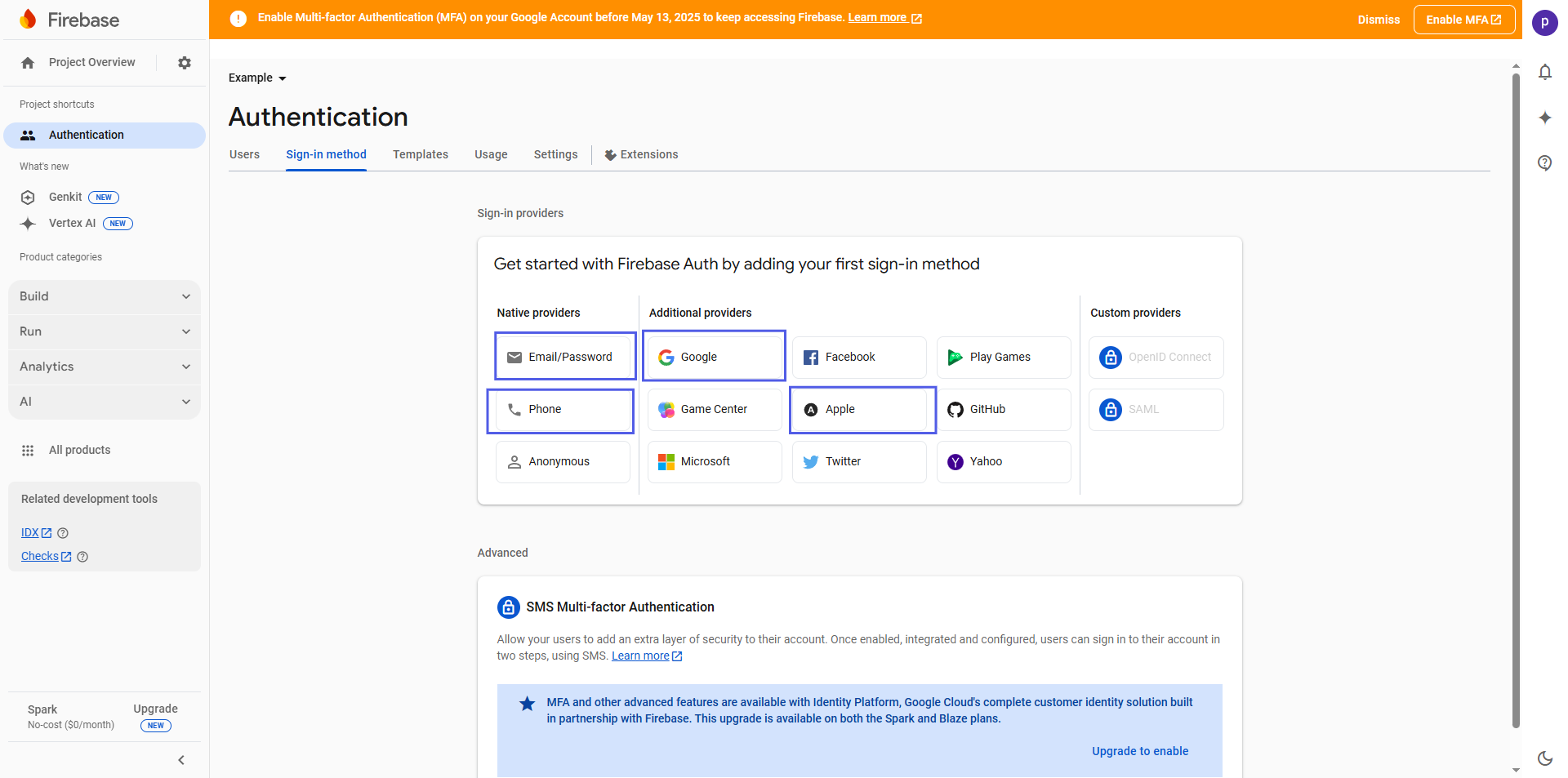
Task: Open Gemini sparkle icon in right rail
Action: [1544, 118]
